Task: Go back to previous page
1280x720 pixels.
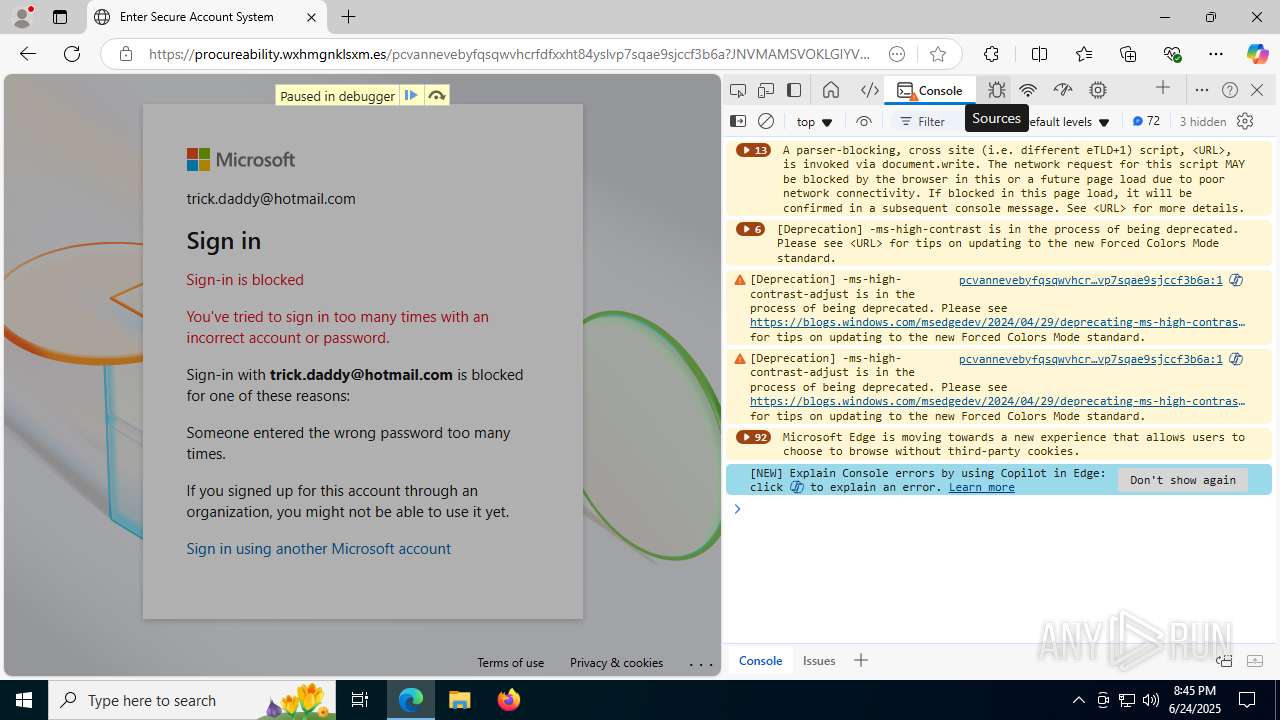Action: pos(28,54)
